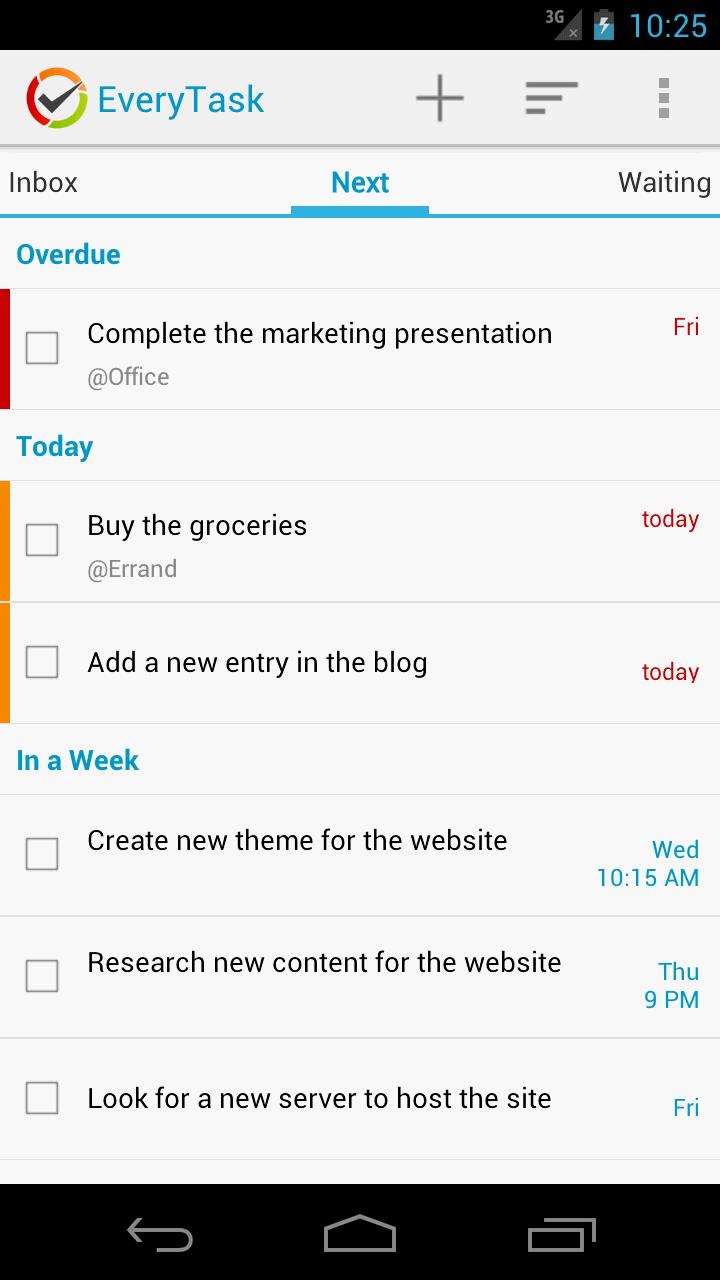Collapse the In a Week section
This screenshot has height=1280, width=720.
tap(78, 760)
